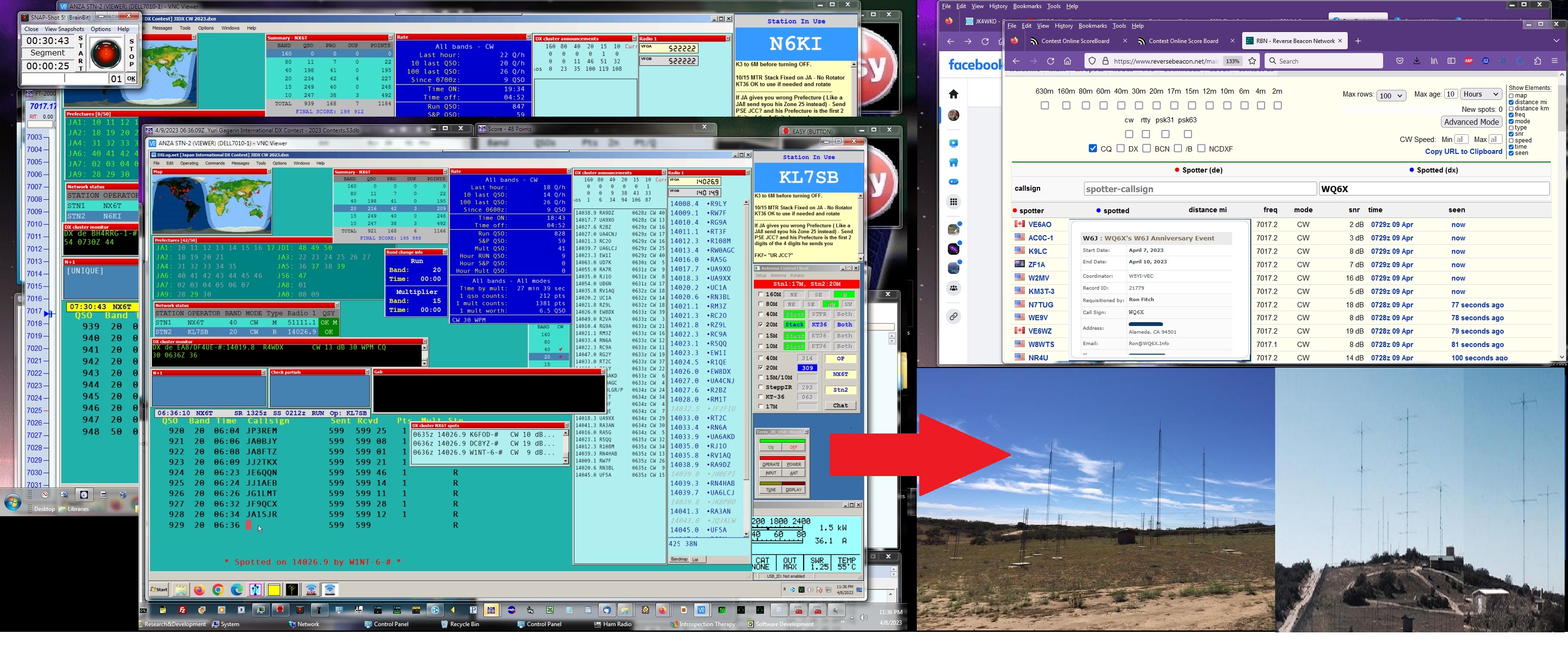Open the Max age Hours dropdown
Screen dimensions: 1568x651
1481,94
